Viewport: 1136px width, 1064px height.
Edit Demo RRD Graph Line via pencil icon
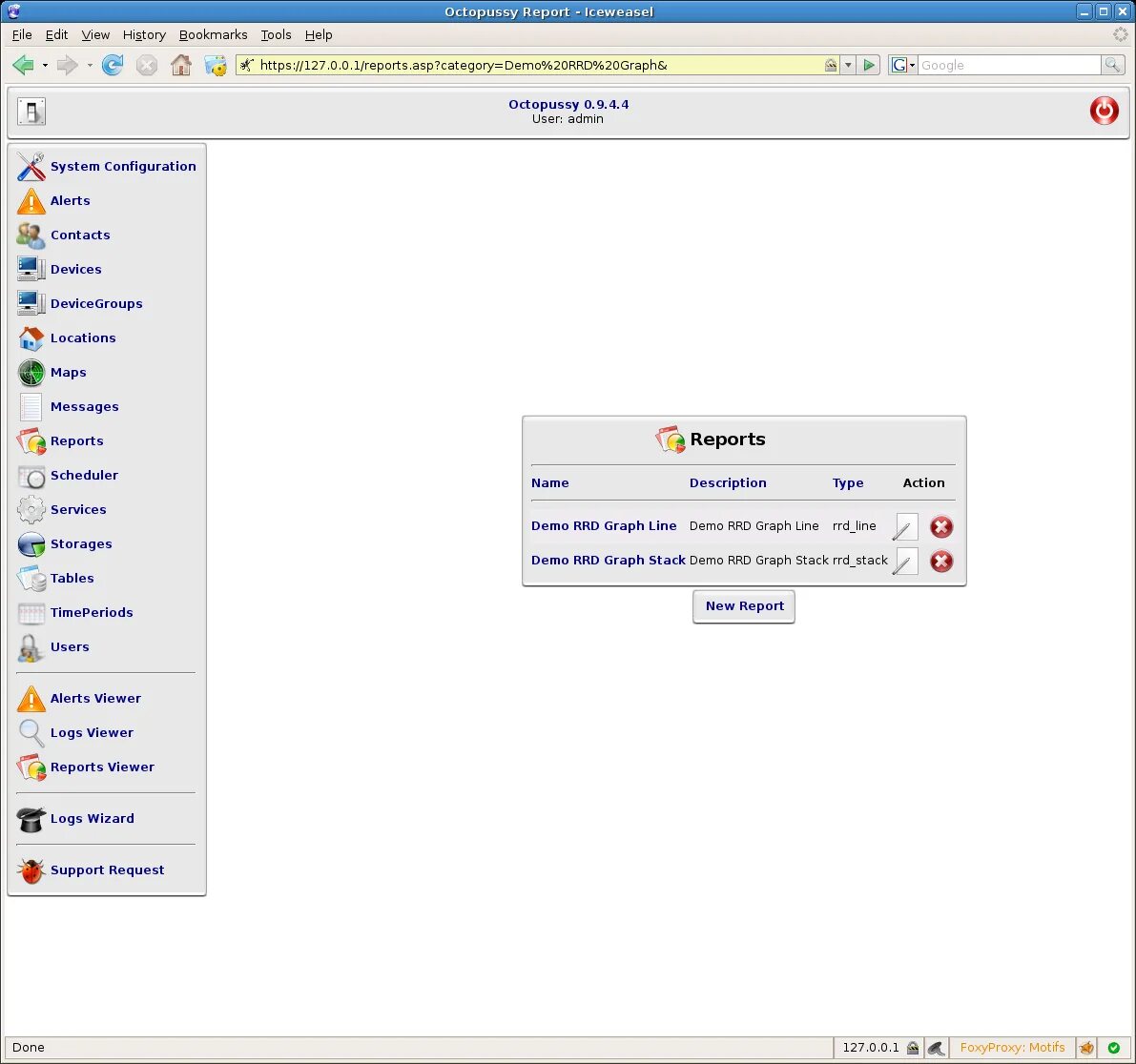[905, 526]
